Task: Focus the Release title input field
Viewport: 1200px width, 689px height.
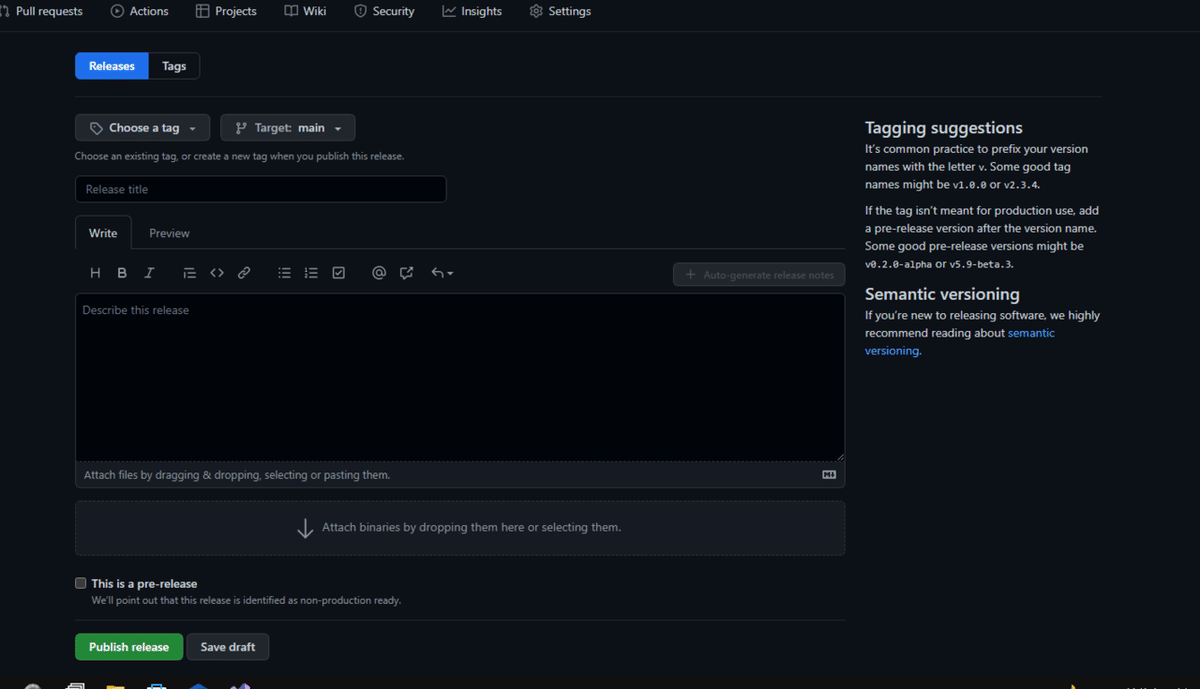Action: (x=260, y=189)
